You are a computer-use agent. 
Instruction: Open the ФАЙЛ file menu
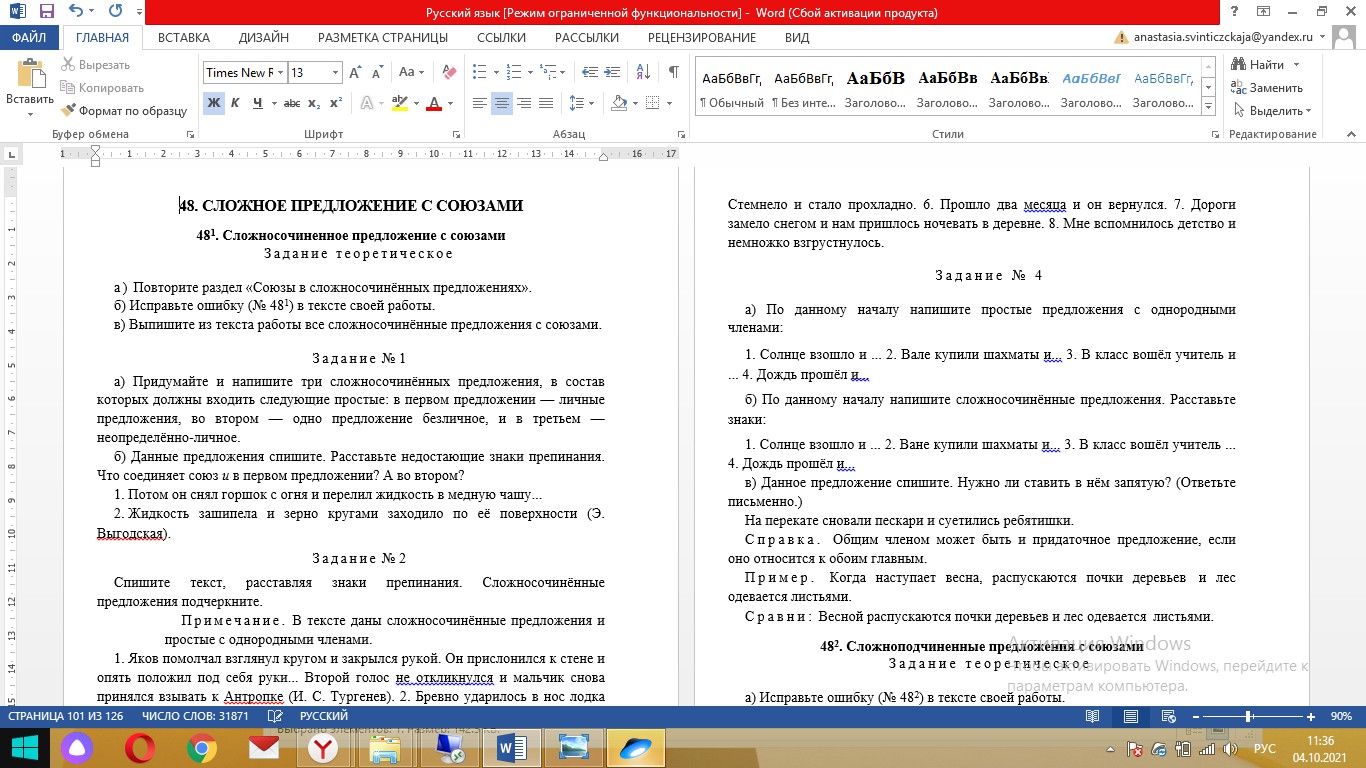pyautogui.click(x=30, y=38)
